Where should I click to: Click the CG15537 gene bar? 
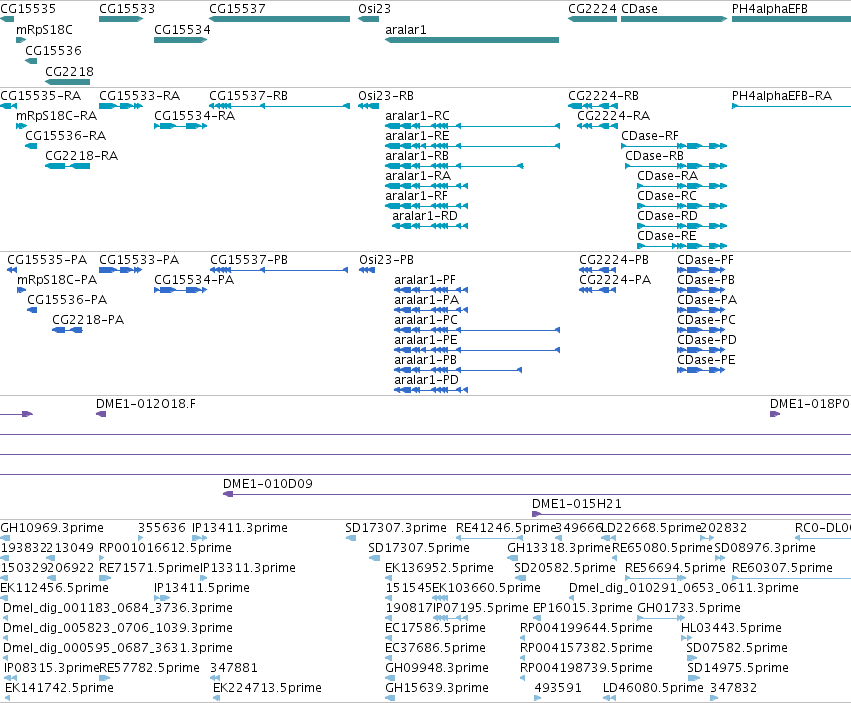280,19
